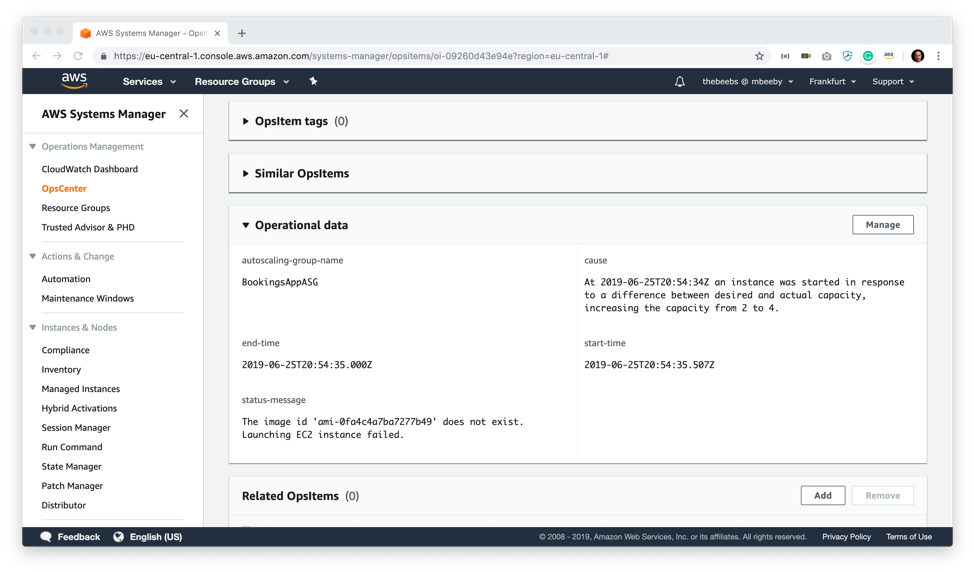Click the browser forward arrow
Screen dimensions: 974x572
pos(57,56)
